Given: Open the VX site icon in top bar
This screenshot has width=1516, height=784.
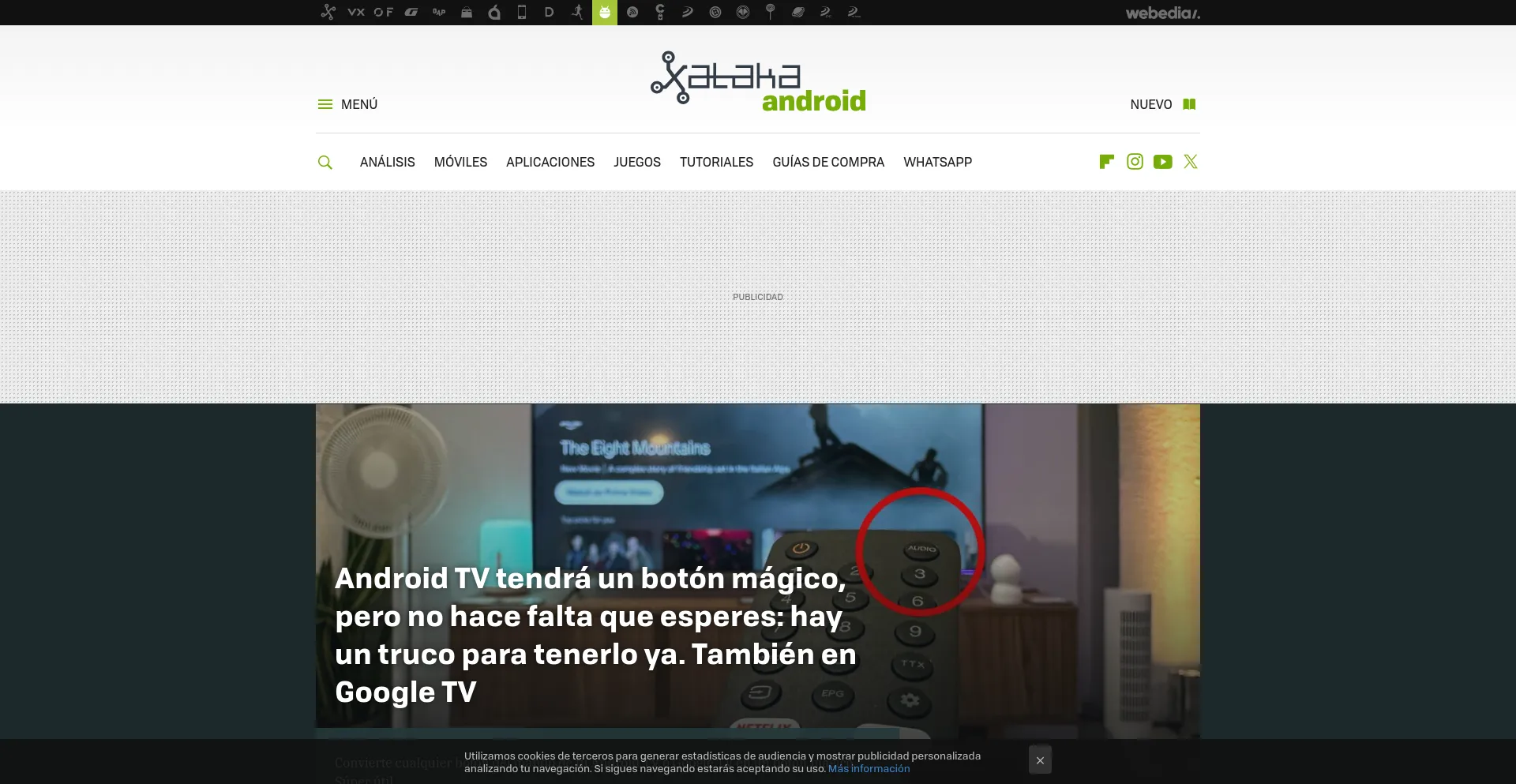Looking at the screenshot, I should point(356,12).
